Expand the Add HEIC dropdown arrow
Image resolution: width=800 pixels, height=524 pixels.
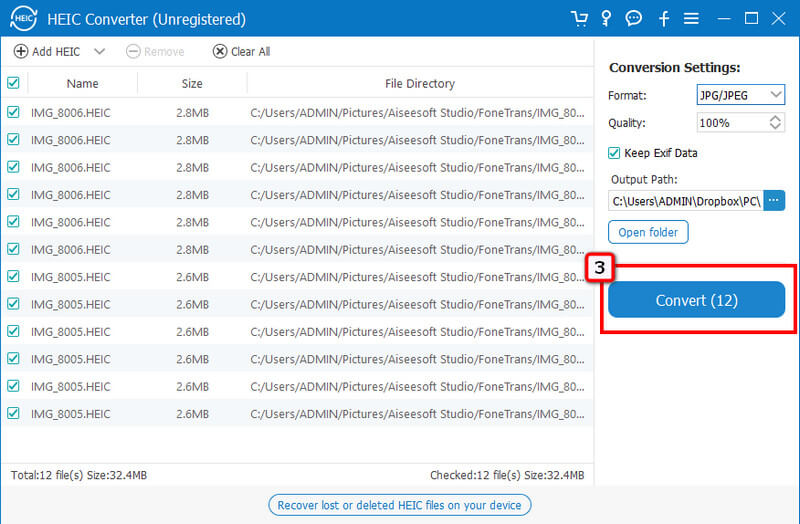pyautogui.click(x=99, y=51)
